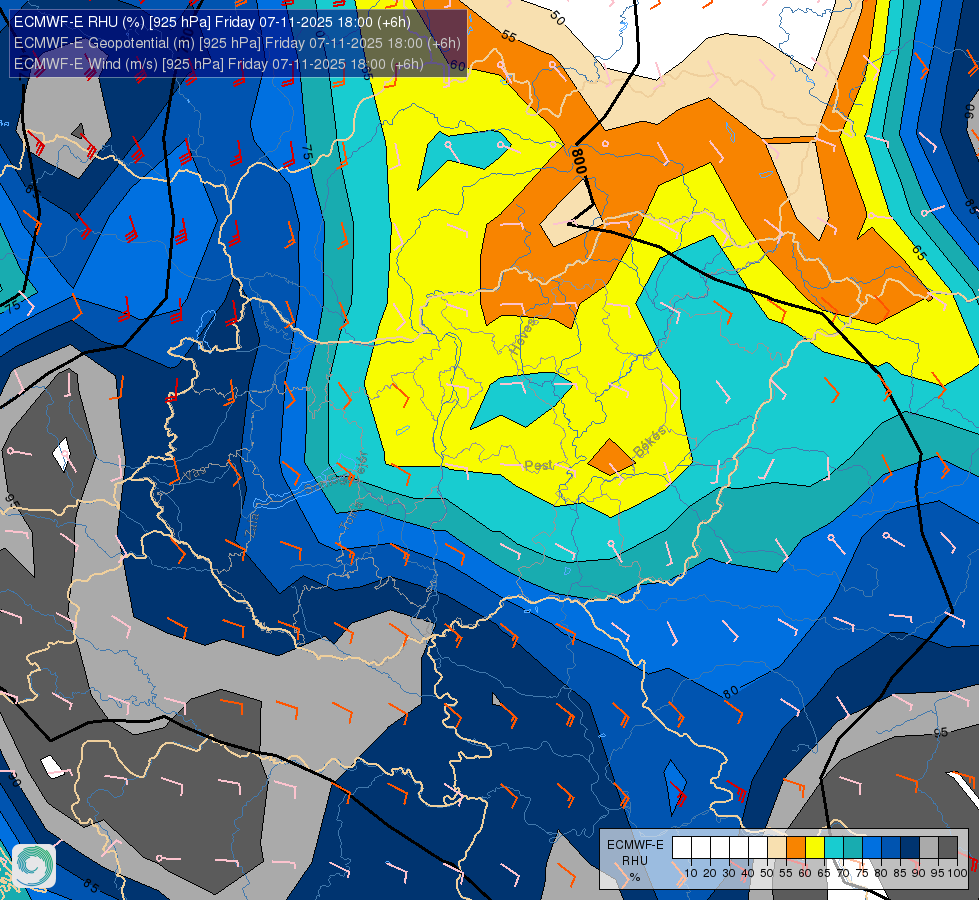Click the 65 humidity contour label on the map
The width and height of the screenshot is (979, 900).
click(918, 253)
